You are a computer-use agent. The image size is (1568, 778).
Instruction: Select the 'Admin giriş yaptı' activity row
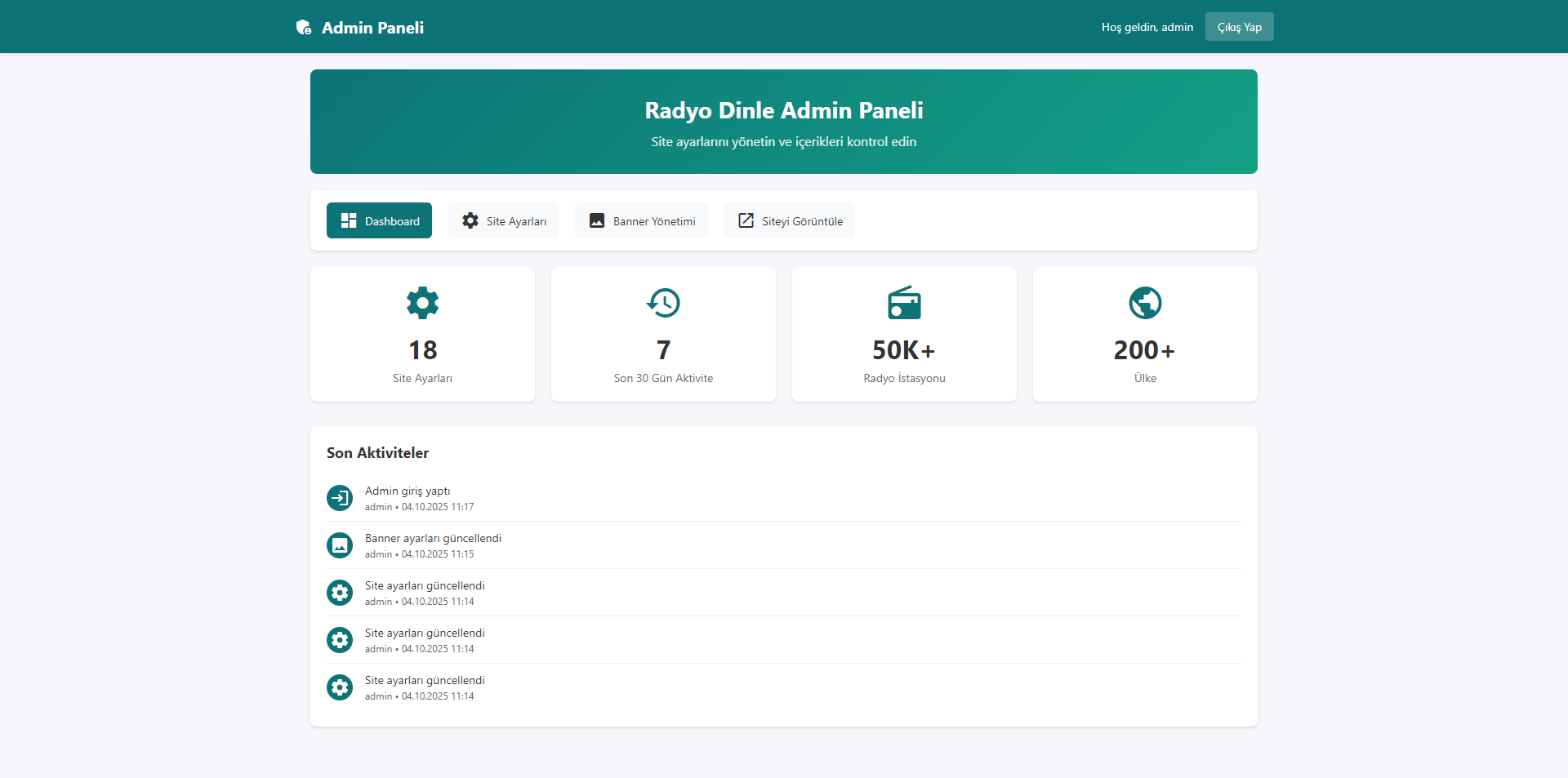click(x=784, y=498)
